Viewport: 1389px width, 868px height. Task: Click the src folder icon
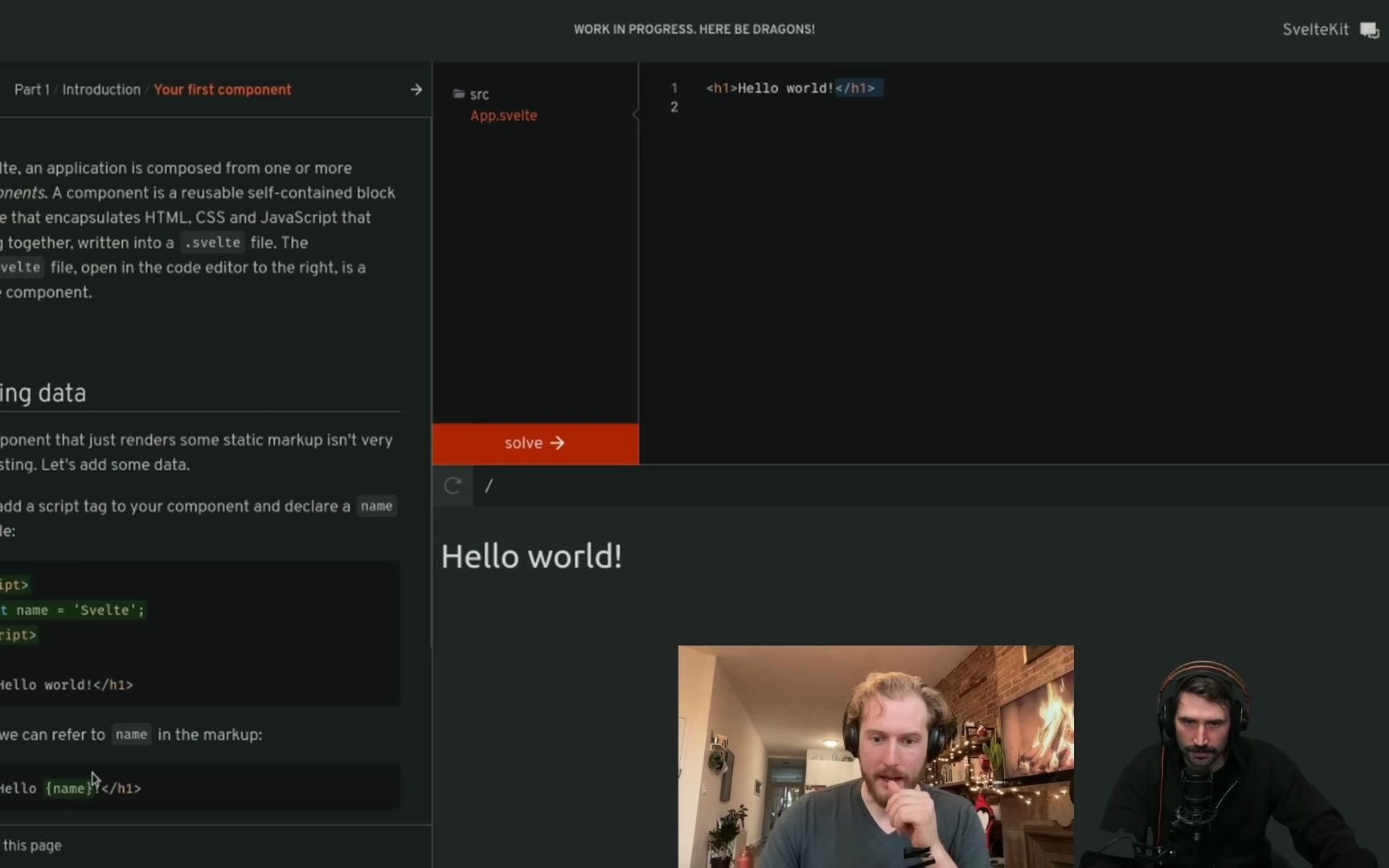click(x=459, y=94)
